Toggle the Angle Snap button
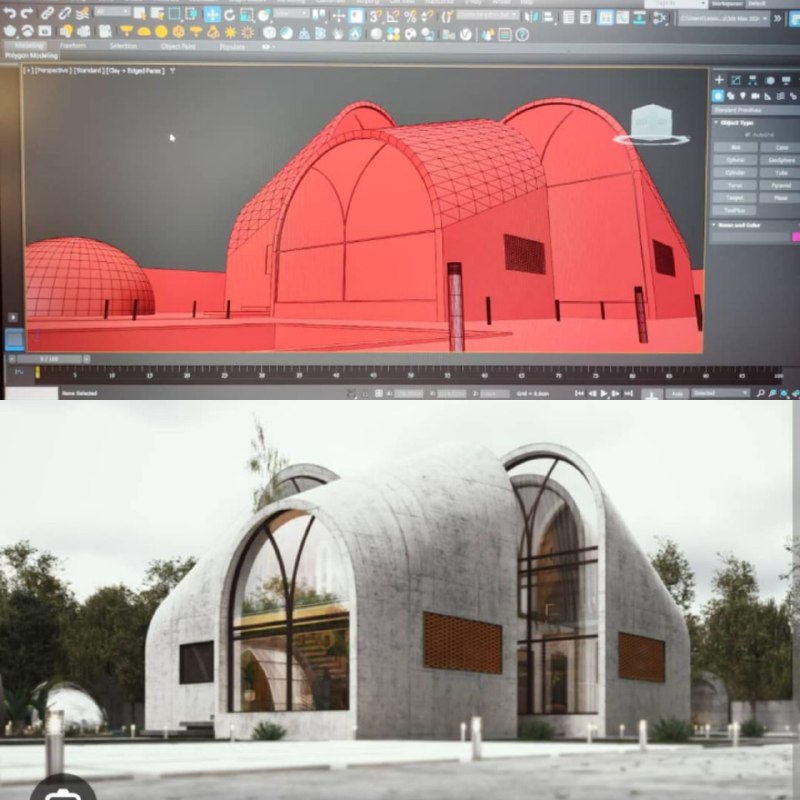 (392, 16)
